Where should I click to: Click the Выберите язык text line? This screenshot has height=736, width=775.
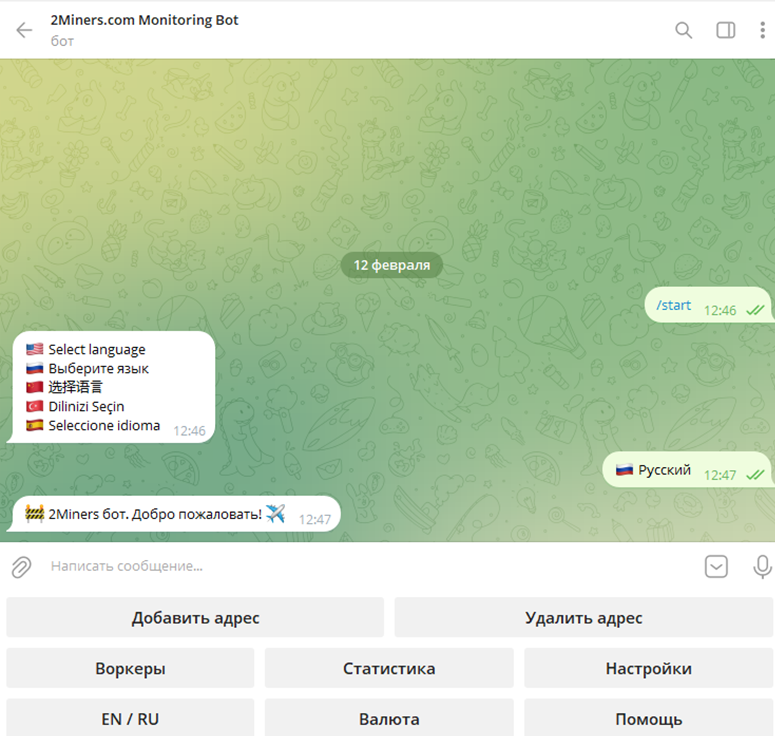tap(98, 369)
